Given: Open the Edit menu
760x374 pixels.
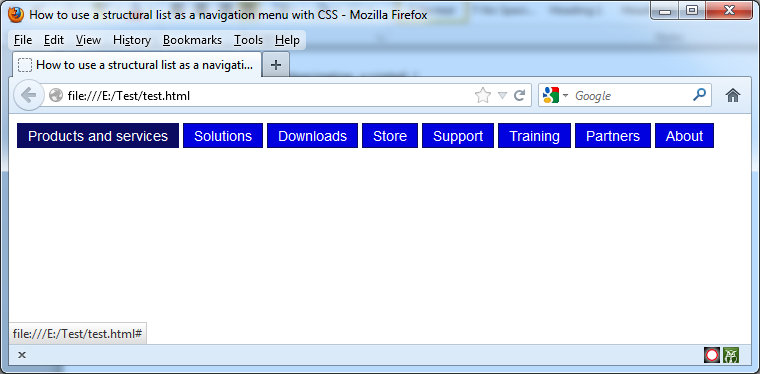Looking at the screenshot, I should (x=54, y=40).
